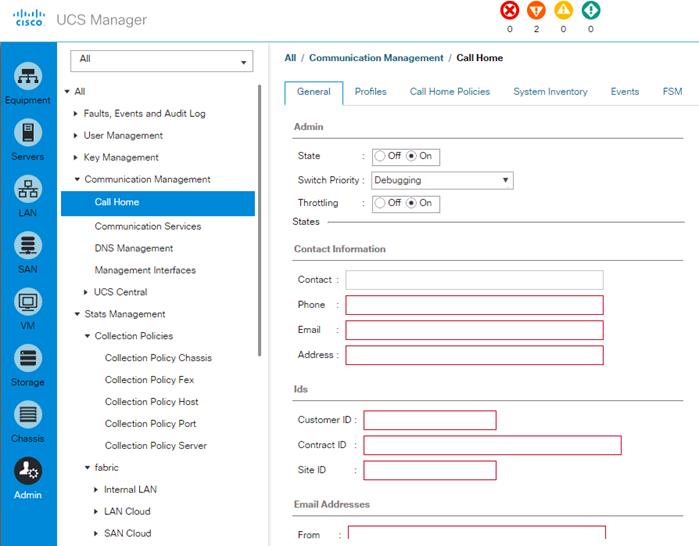The width and height of the screenshot is (699, 546).
Task: Click the All breadcrumb link
Action: pyautogui.click(x=290, y=58)
